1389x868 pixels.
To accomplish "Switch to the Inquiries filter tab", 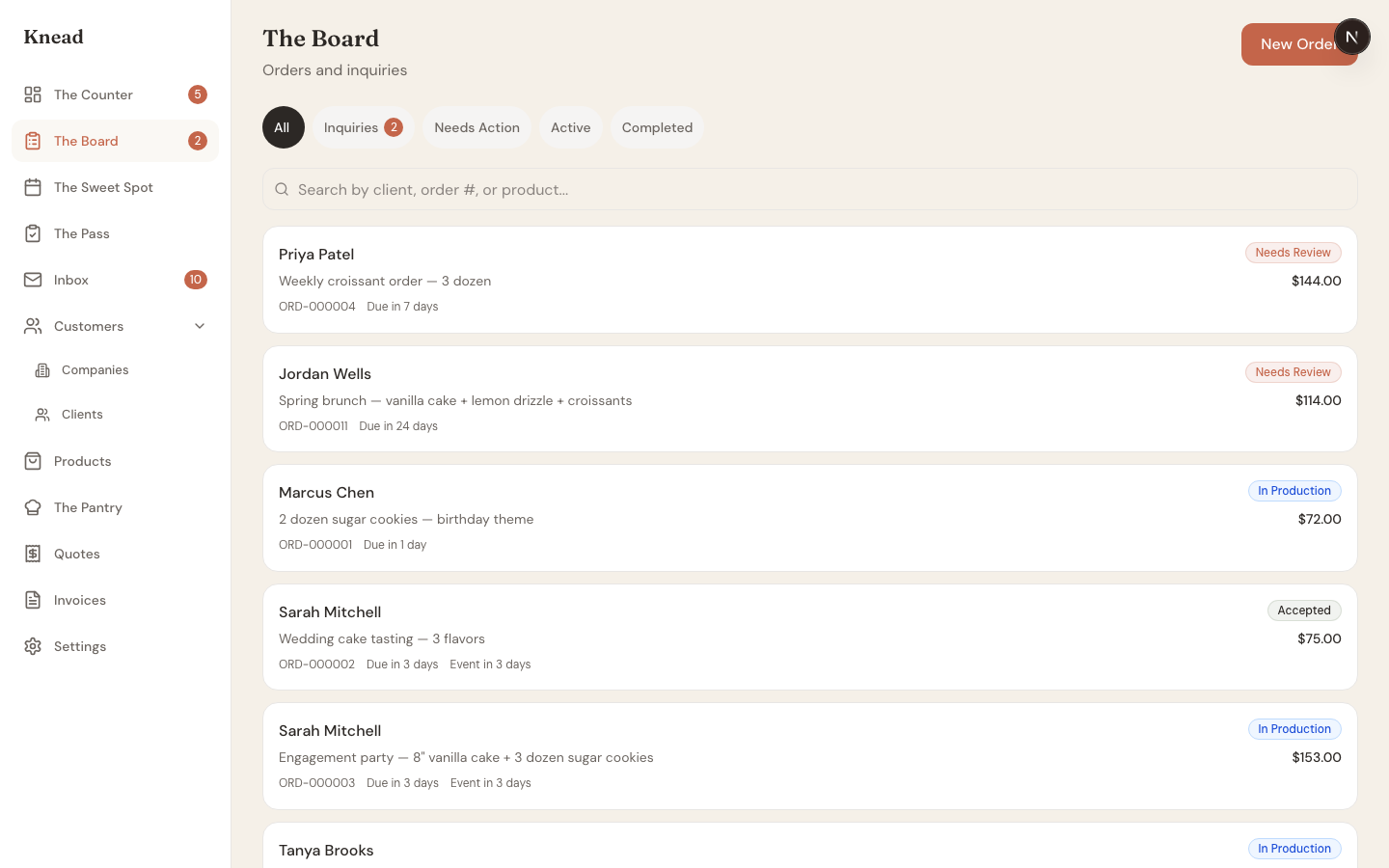I will click(363, 126).
